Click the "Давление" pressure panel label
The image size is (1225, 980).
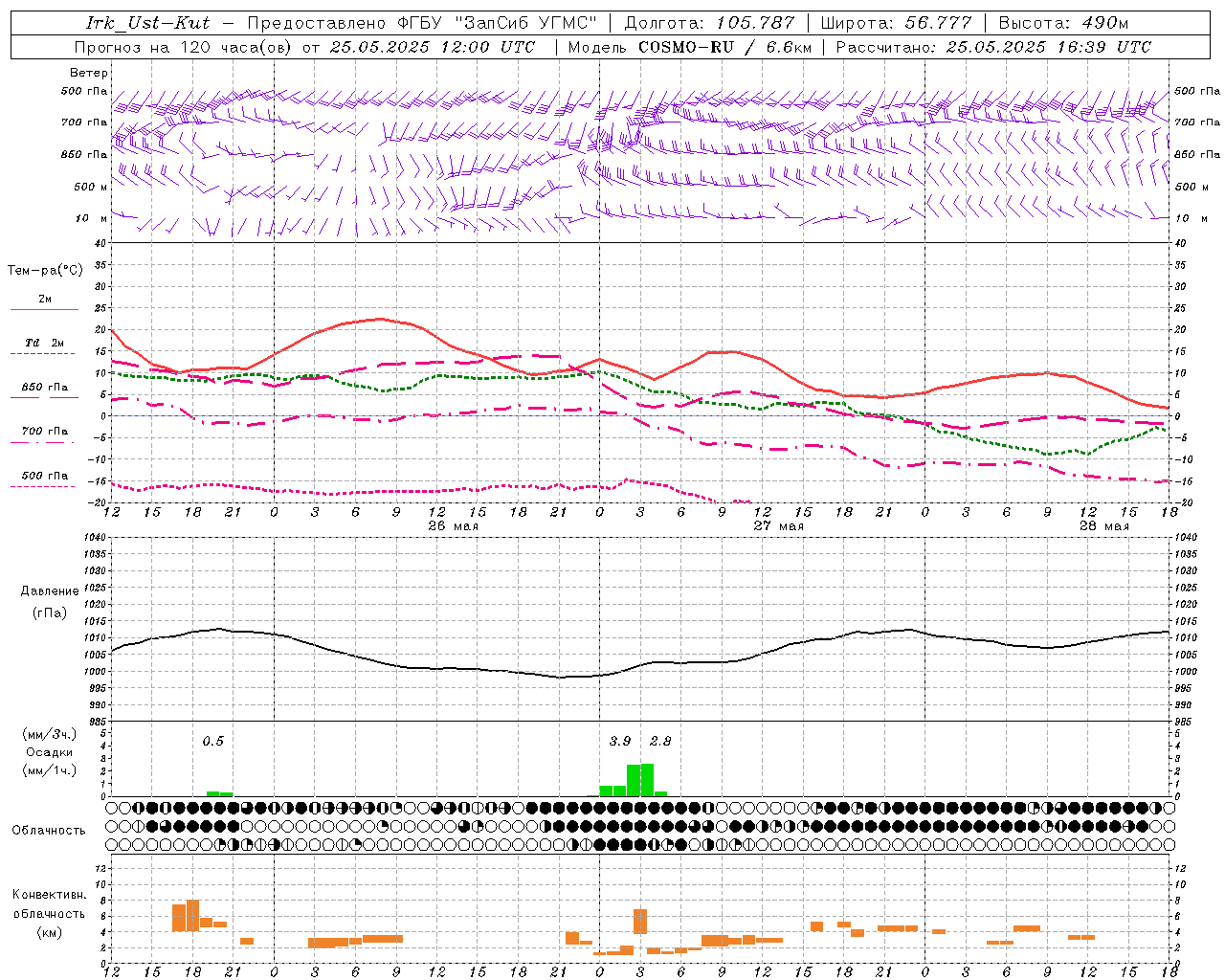tap(49, 591)
